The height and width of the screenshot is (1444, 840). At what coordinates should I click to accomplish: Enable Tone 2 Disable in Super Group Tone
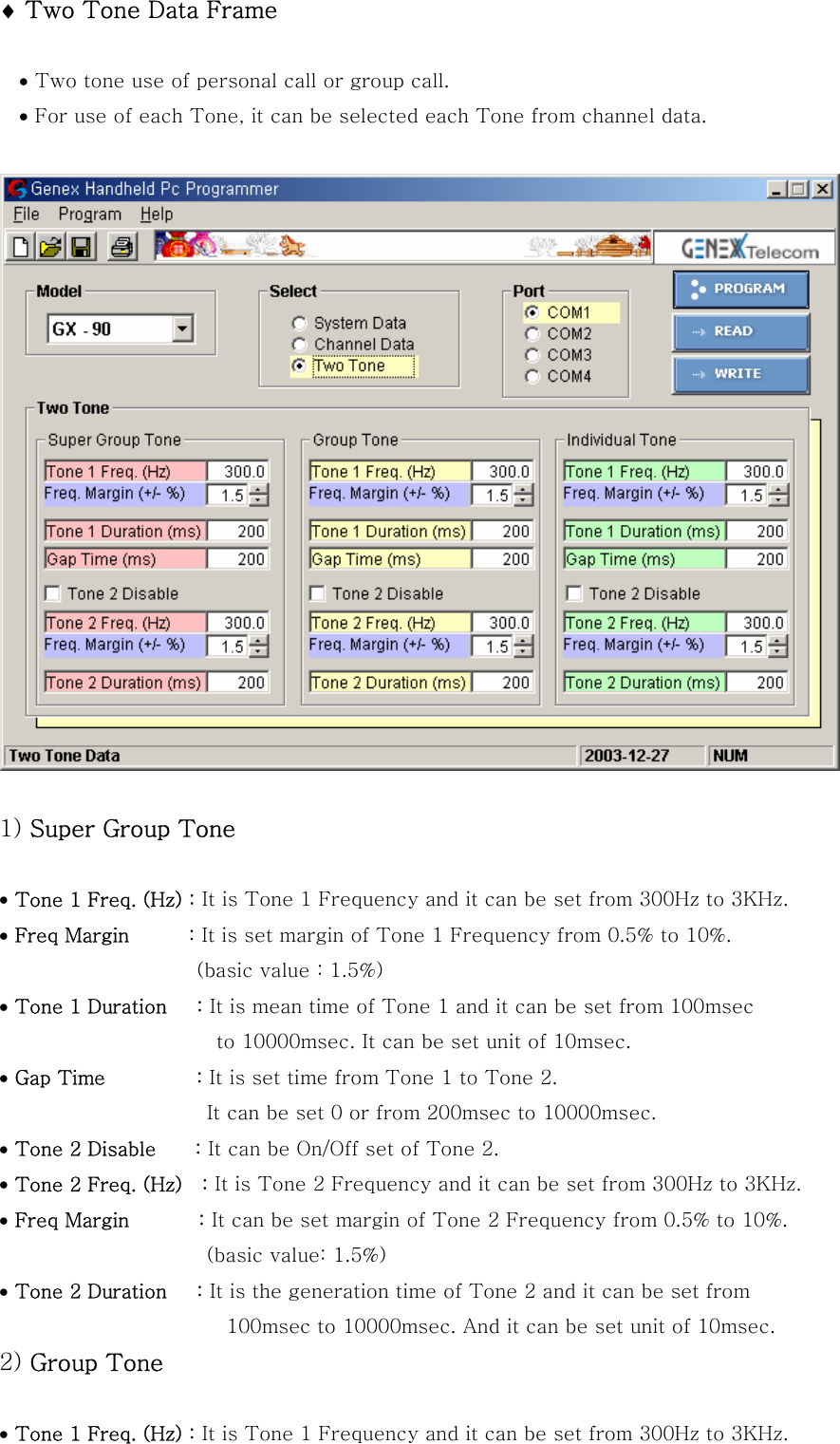(52, 593)
